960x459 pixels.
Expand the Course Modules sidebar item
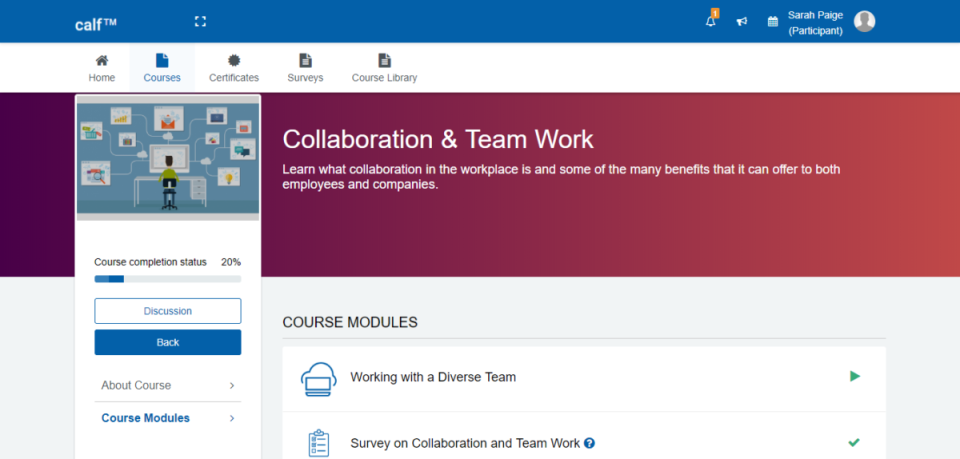[x=168, y=418]
